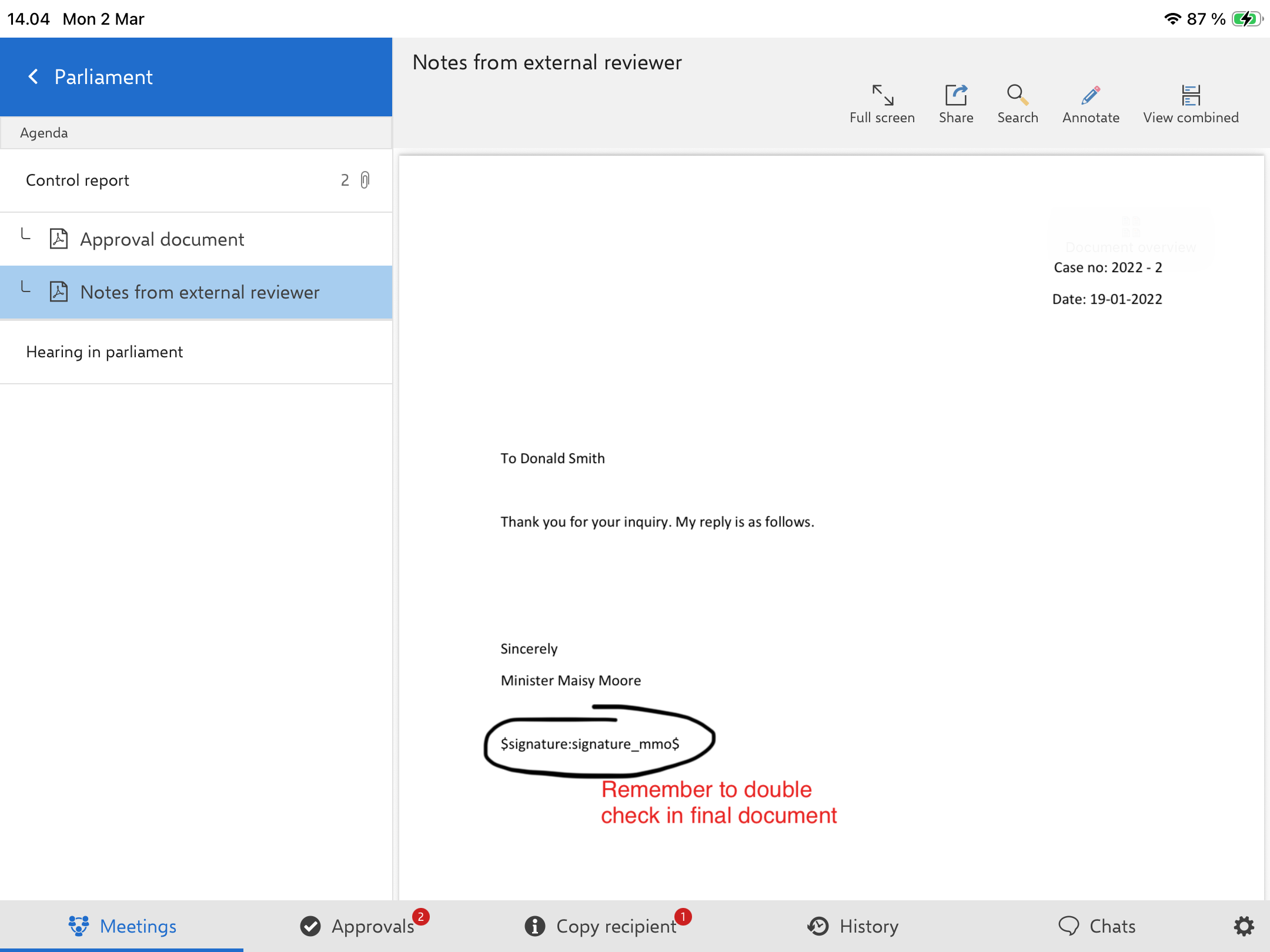Click the 'Case no: 2022 - 2' text
Image resolution: width=1270 pixels, height=952 pixels.
coord(1108,267)
